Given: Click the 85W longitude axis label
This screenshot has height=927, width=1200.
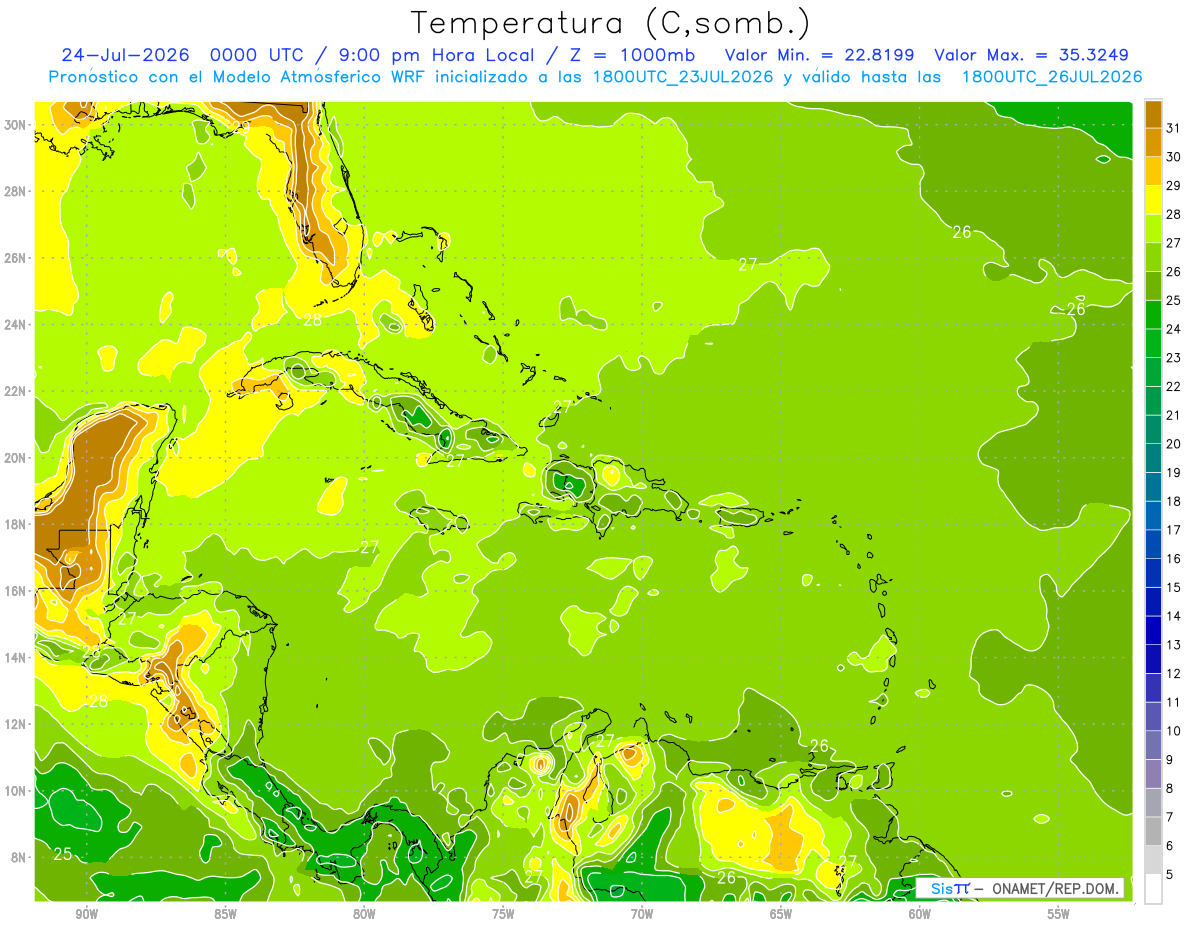Looking at the screenshot, I should pyautogui.click(x=226, y=914).
